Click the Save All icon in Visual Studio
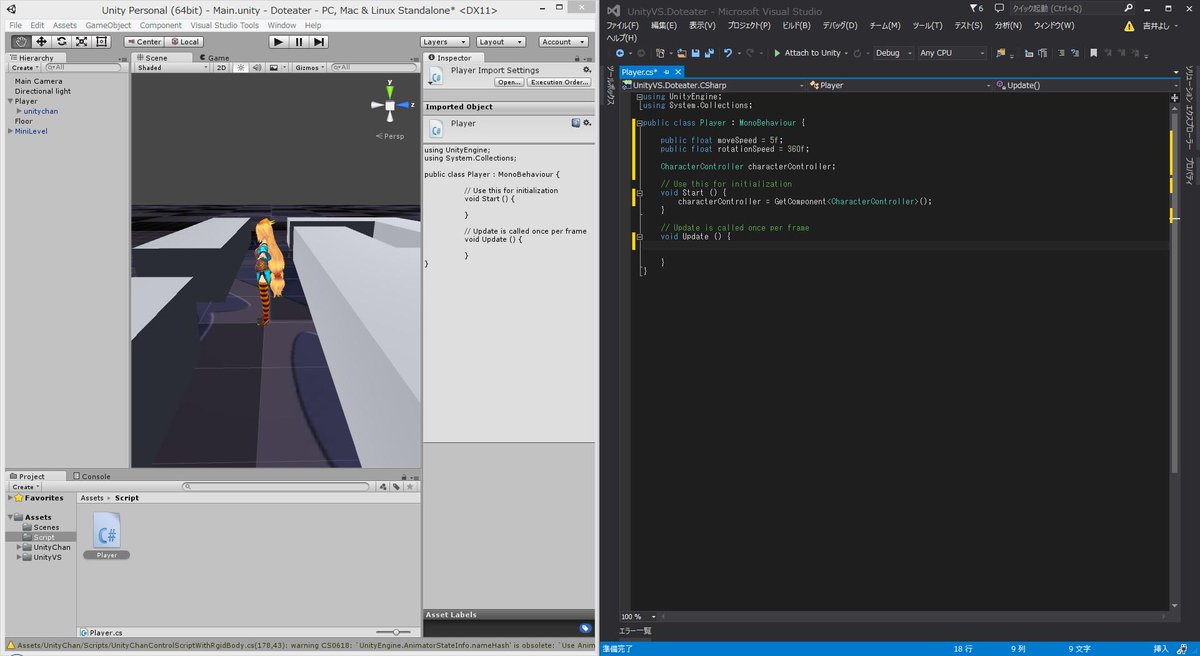The image size is (1200, 656). pos(709,52)
